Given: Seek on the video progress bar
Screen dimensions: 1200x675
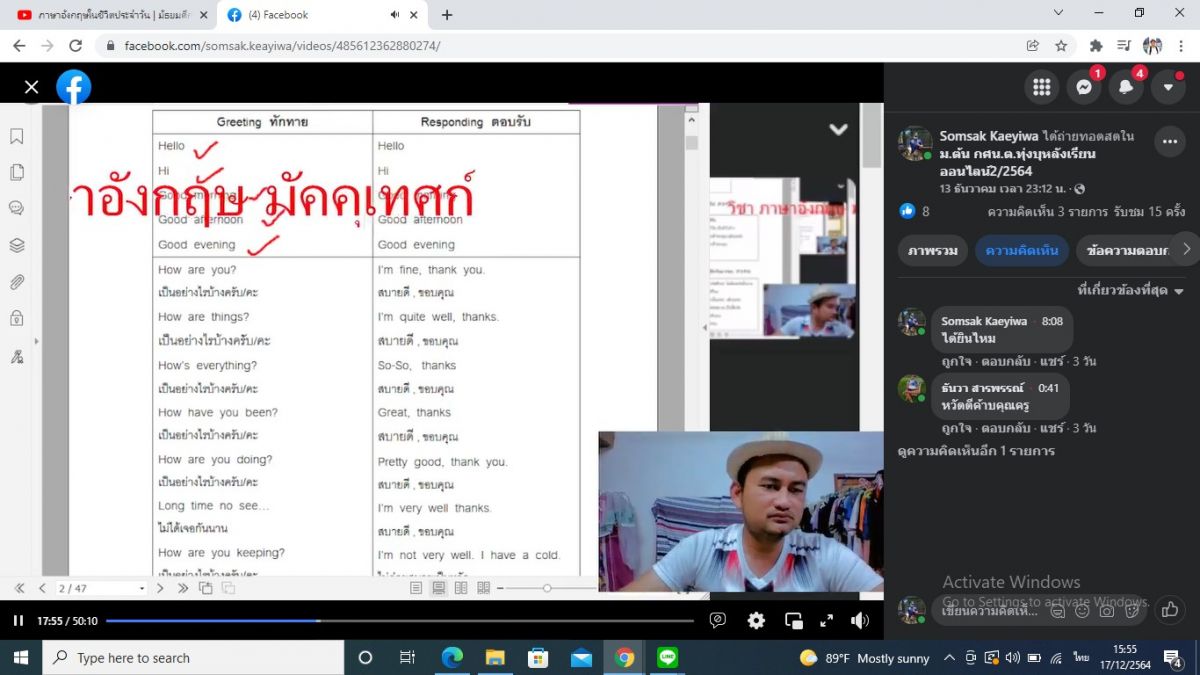Looking at the screenshot, I should click(x=400, y=621).
